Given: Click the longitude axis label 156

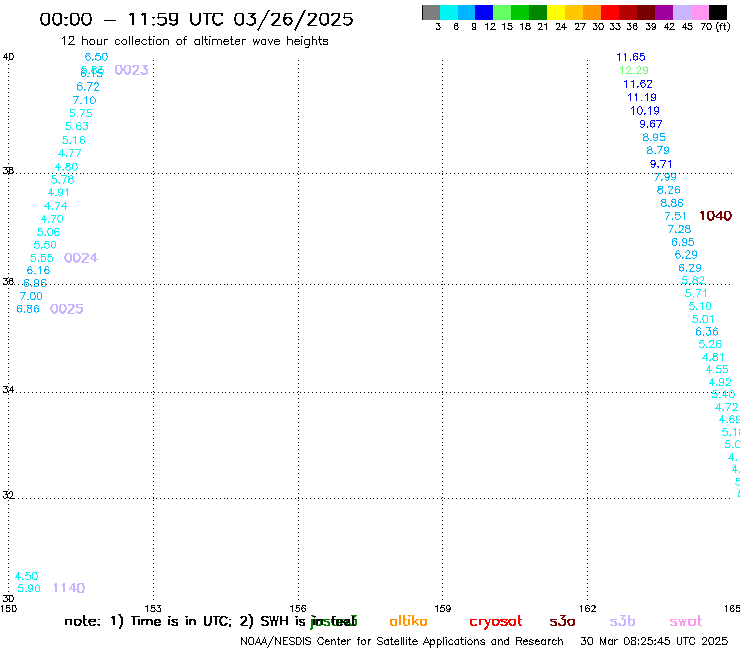Looking at the screenshot, I should (298, 609).
